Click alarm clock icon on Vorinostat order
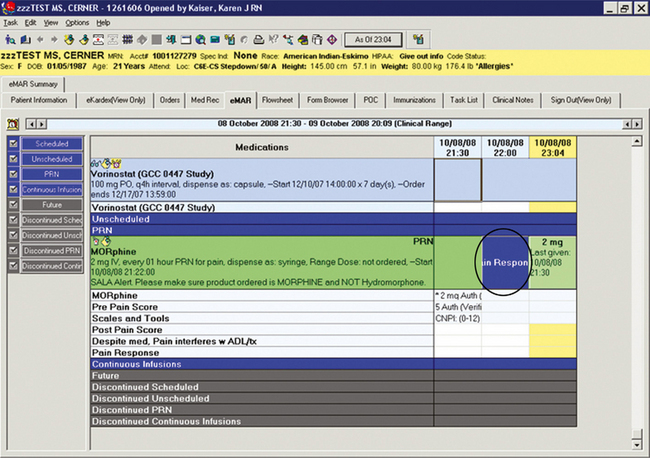 pyautogui.click(x=116, y=164)
